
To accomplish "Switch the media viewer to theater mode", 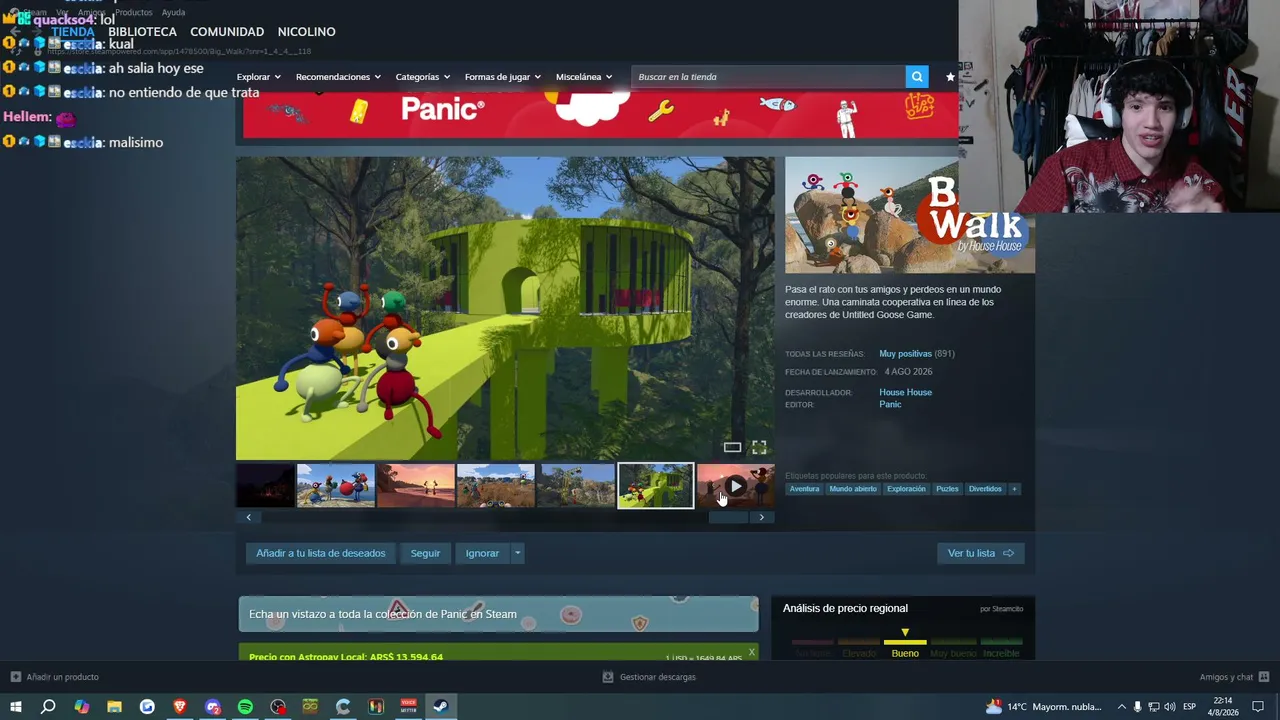I will (x=732, y=447).
